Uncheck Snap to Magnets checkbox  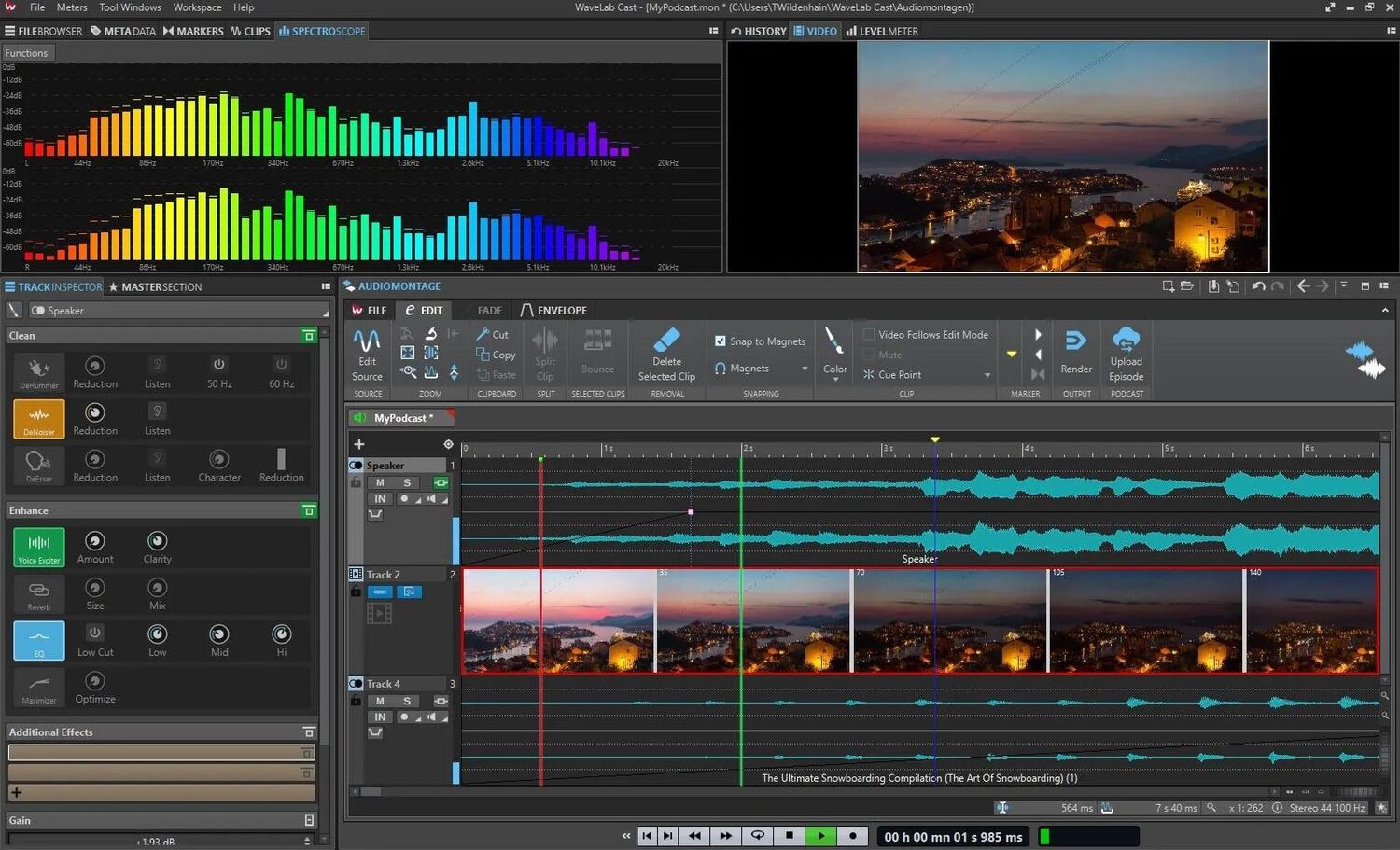[721, 341]
